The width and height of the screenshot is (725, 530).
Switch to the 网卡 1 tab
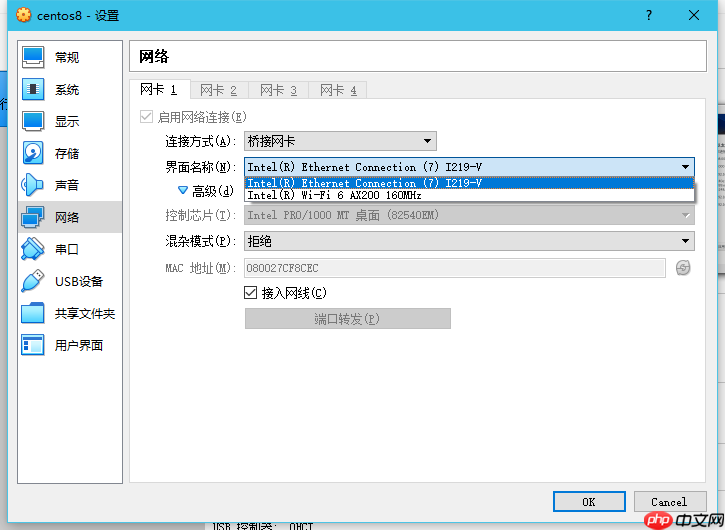(x=159, y=89)
